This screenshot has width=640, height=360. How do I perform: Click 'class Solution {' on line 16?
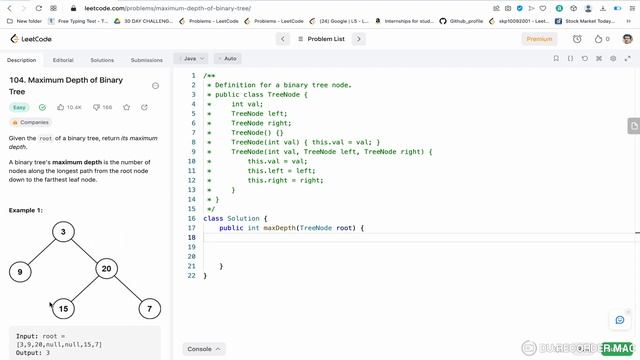(235, 218)
